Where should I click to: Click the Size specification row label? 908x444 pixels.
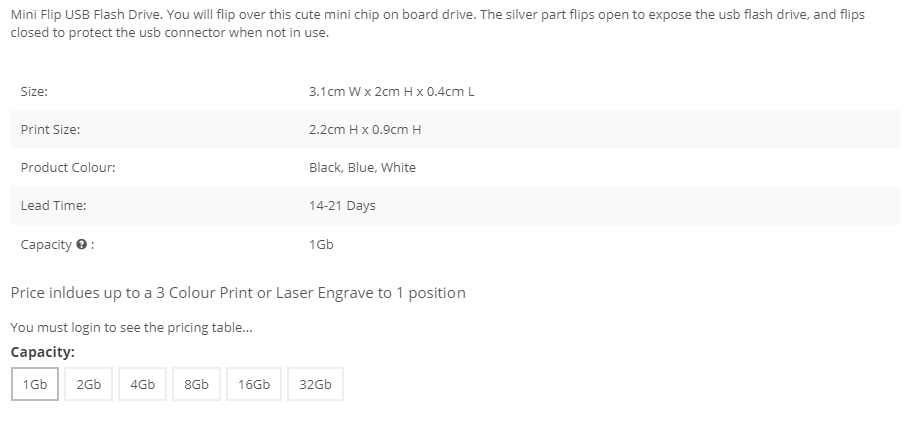coord(34,91)
